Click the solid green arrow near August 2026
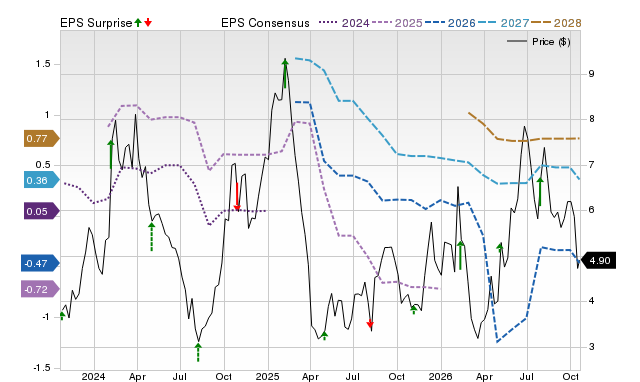Image resolution: width=640 pixels, height=382 pixels. (540, 192)
